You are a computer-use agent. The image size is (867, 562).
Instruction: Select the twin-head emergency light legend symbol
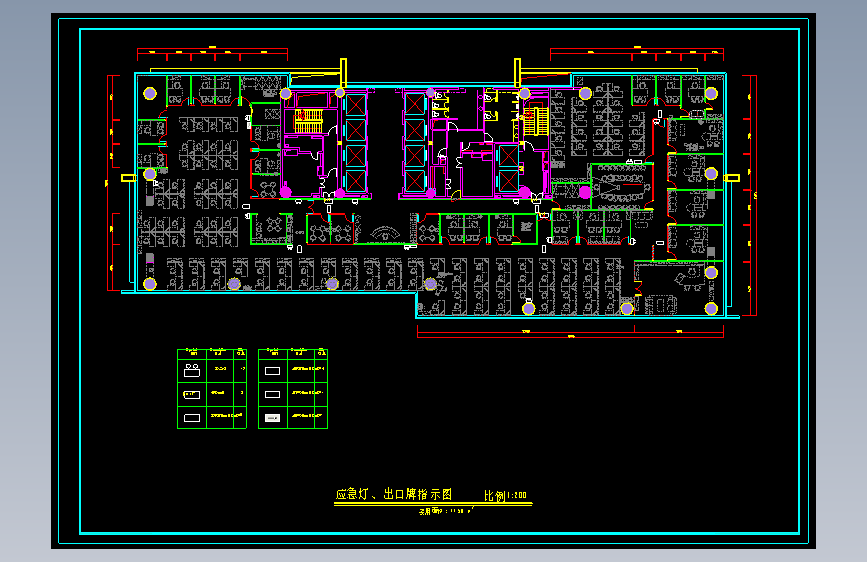click(192, 370)
